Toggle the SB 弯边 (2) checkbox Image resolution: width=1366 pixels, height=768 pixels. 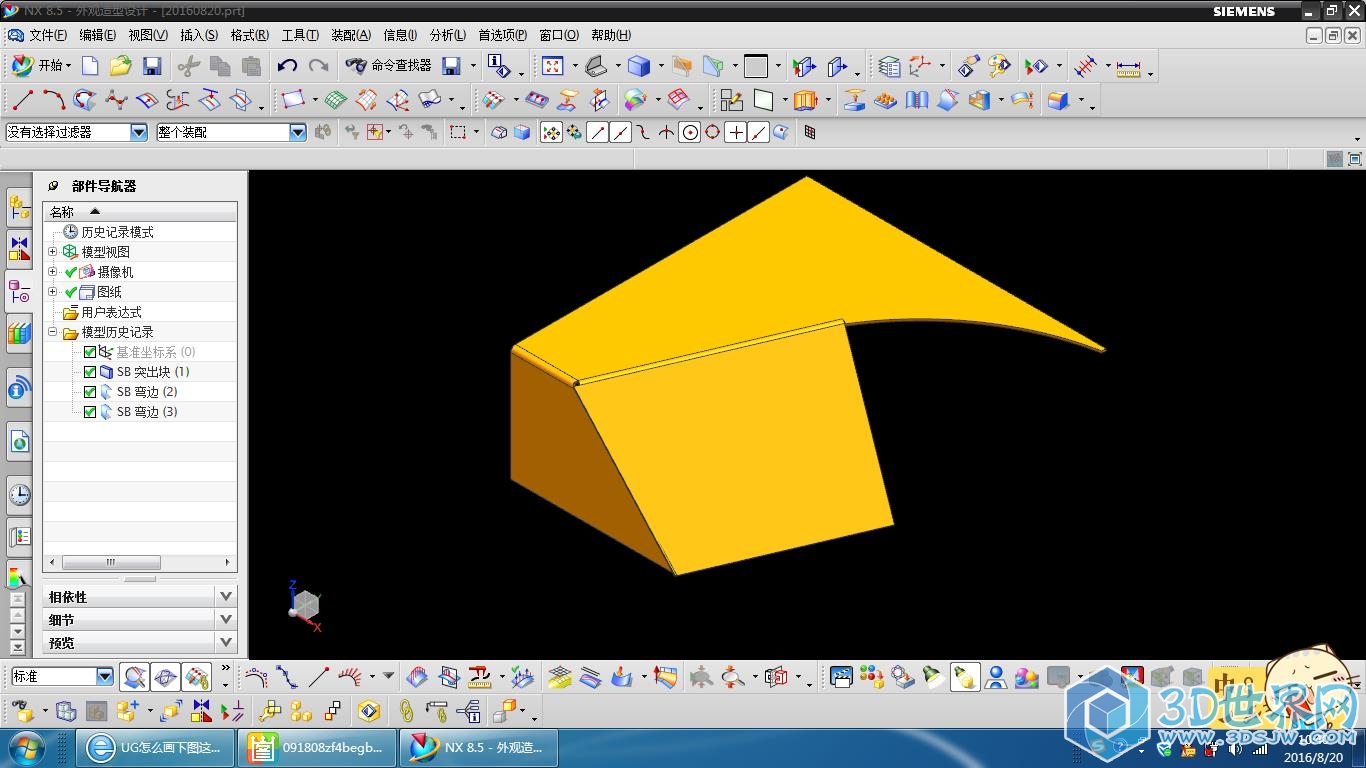coord(90,392)
